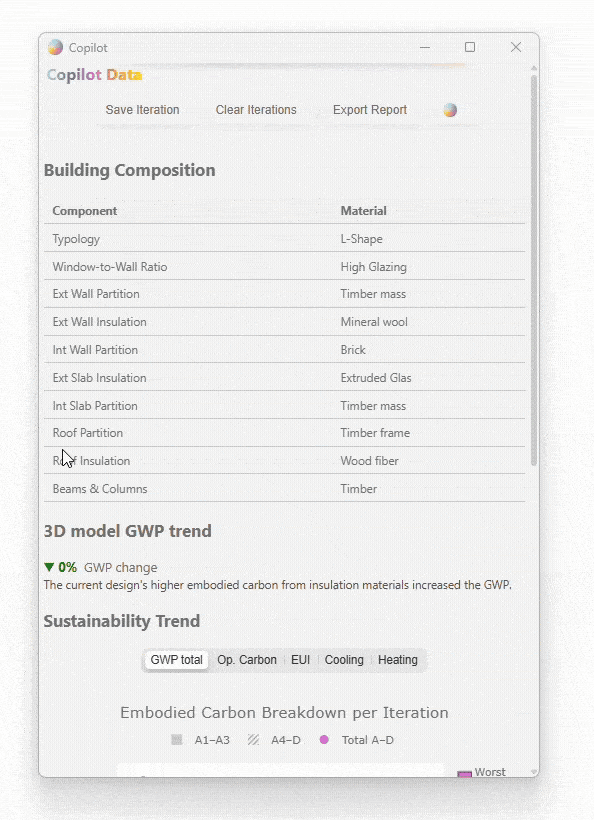This screenshot has height=820, width=594.
Task: Click Clear Iterations
Action: [x=256, y=110]
